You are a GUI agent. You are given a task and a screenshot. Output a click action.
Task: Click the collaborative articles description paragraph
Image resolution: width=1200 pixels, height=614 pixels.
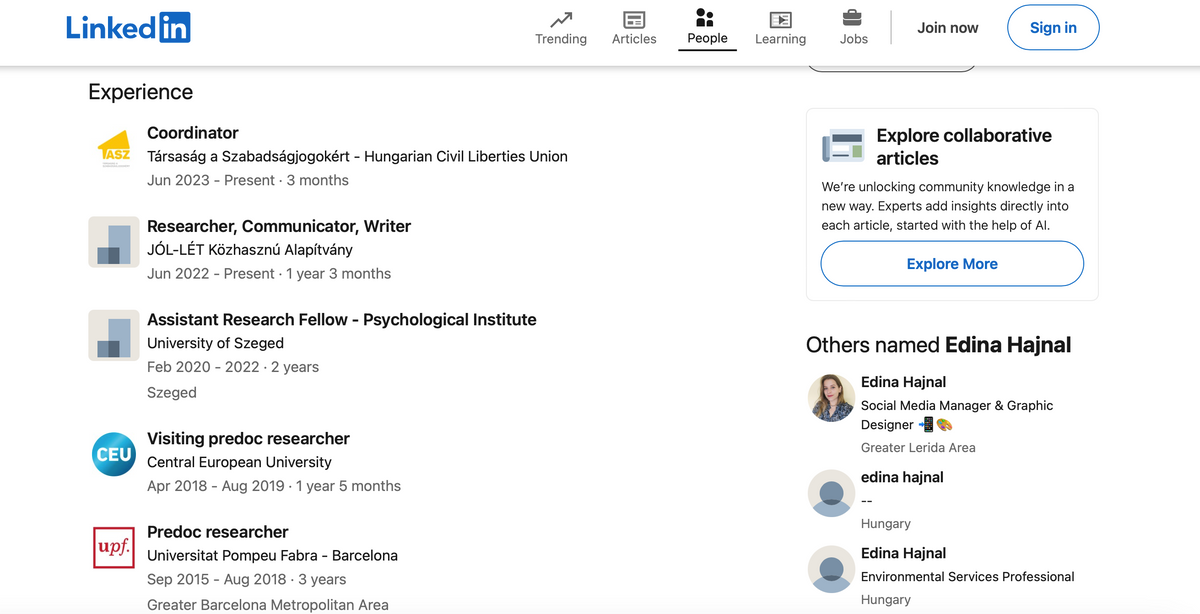point(948,206)
